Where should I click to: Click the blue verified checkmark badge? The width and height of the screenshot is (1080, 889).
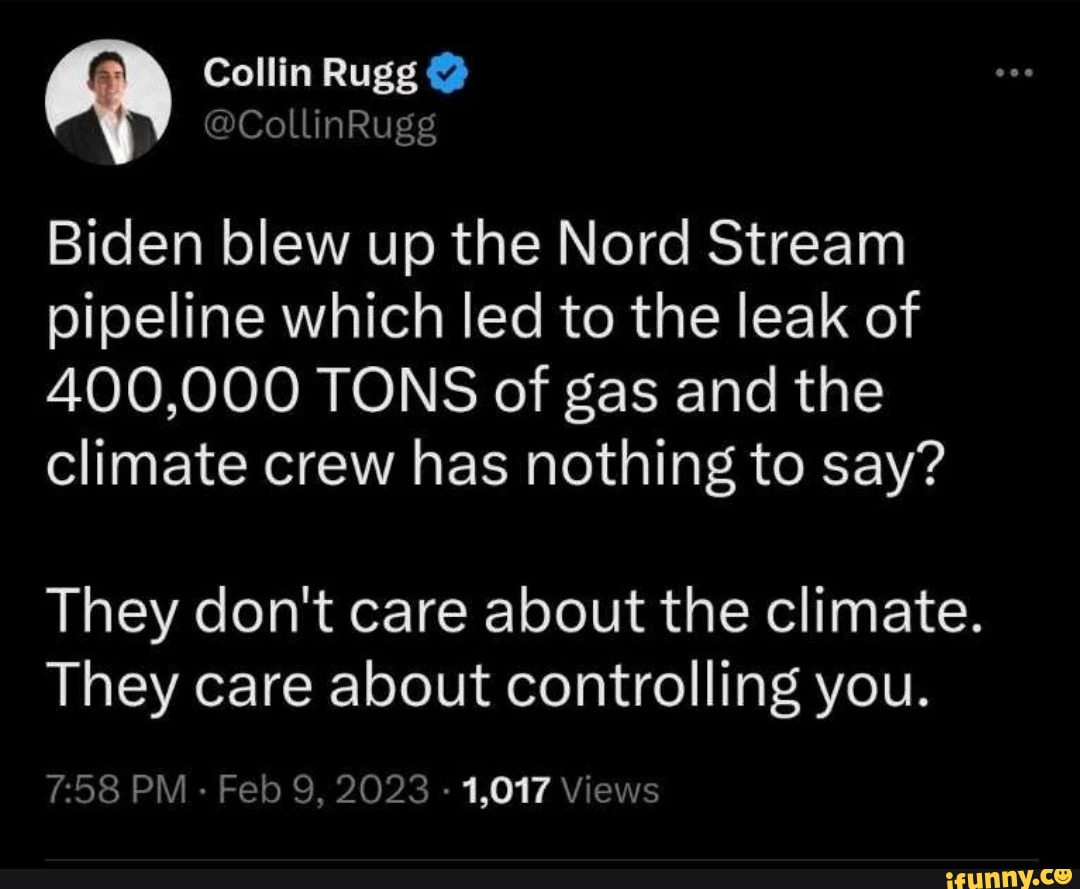(448, 74)
